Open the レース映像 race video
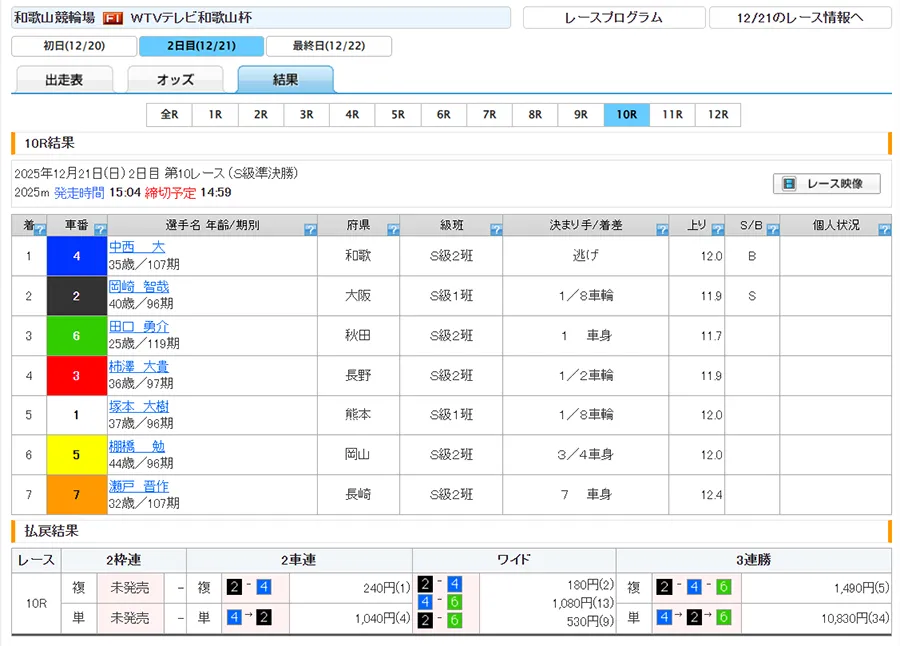Viewport: 900px width, 646px height. click(826, 184)
